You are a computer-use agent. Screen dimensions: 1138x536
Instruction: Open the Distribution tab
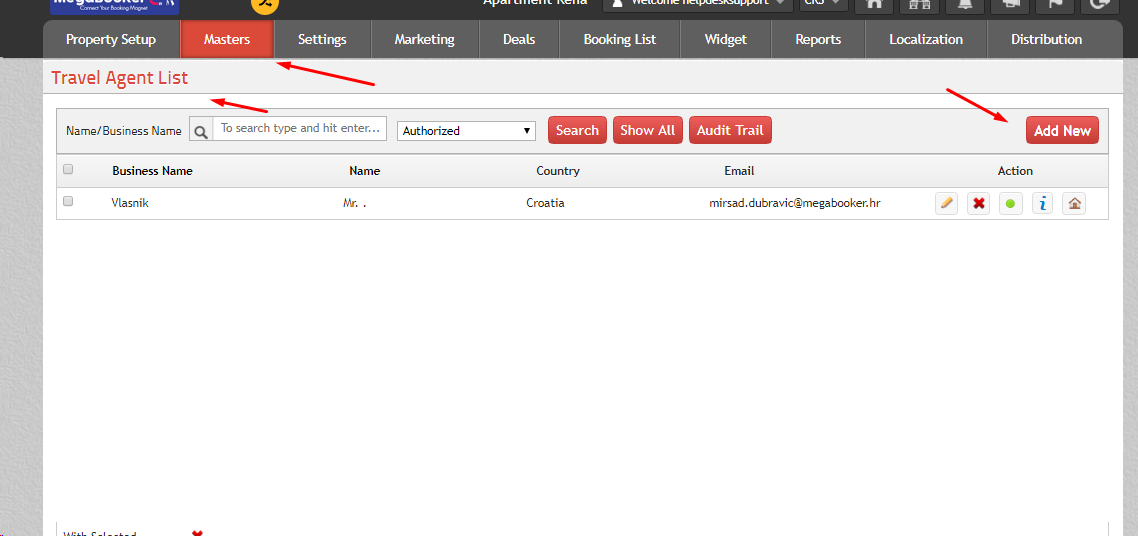click(1047, 40)
